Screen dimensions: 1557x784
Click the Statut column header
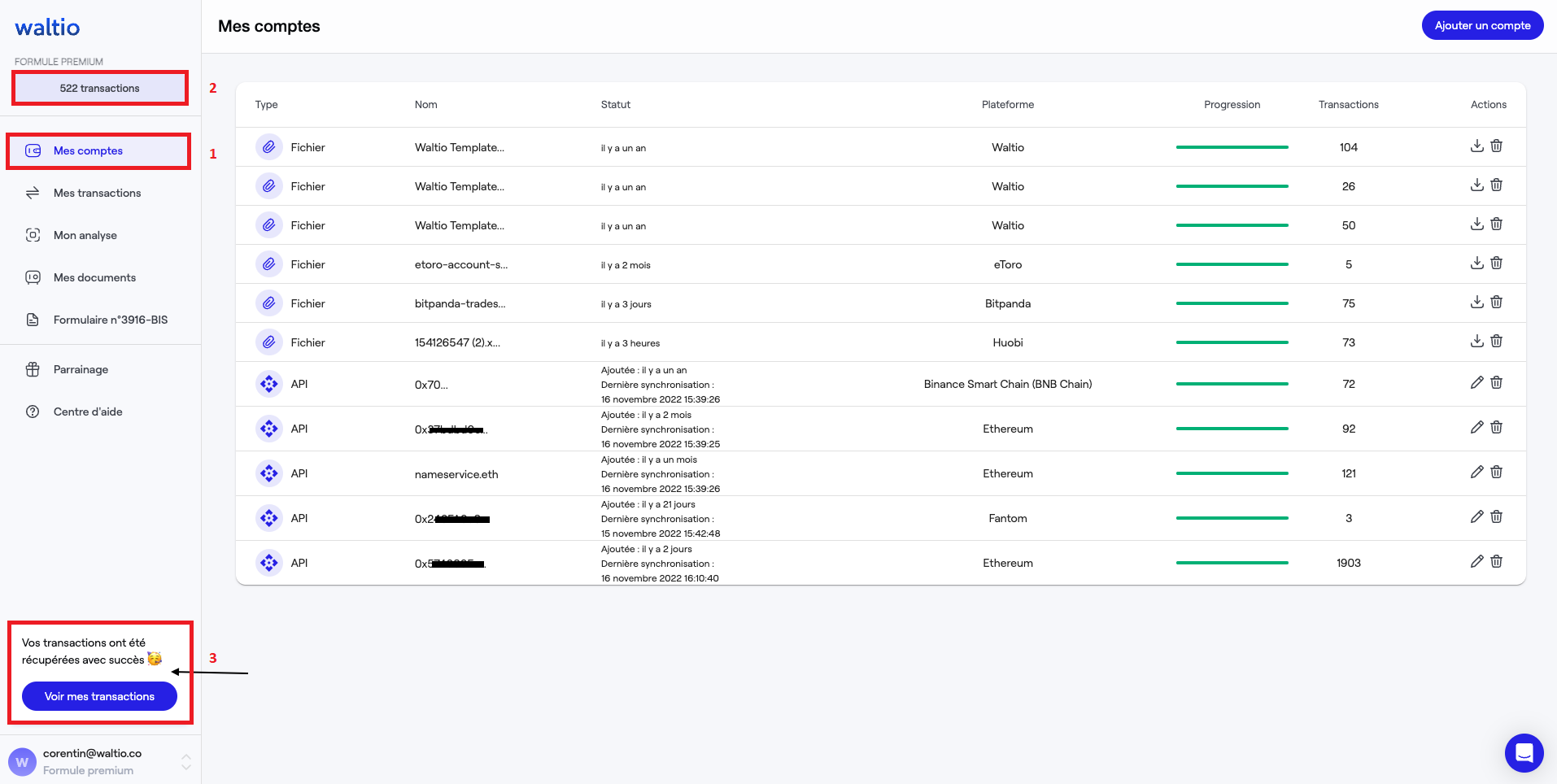click(x=616, y=105)
